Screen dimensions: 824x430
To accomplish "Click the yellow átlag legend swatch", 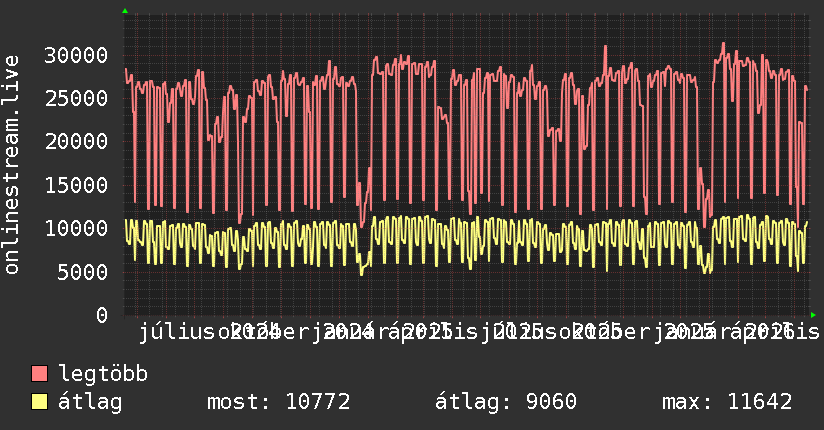I will pyautogui.click(x=40, y=402).
